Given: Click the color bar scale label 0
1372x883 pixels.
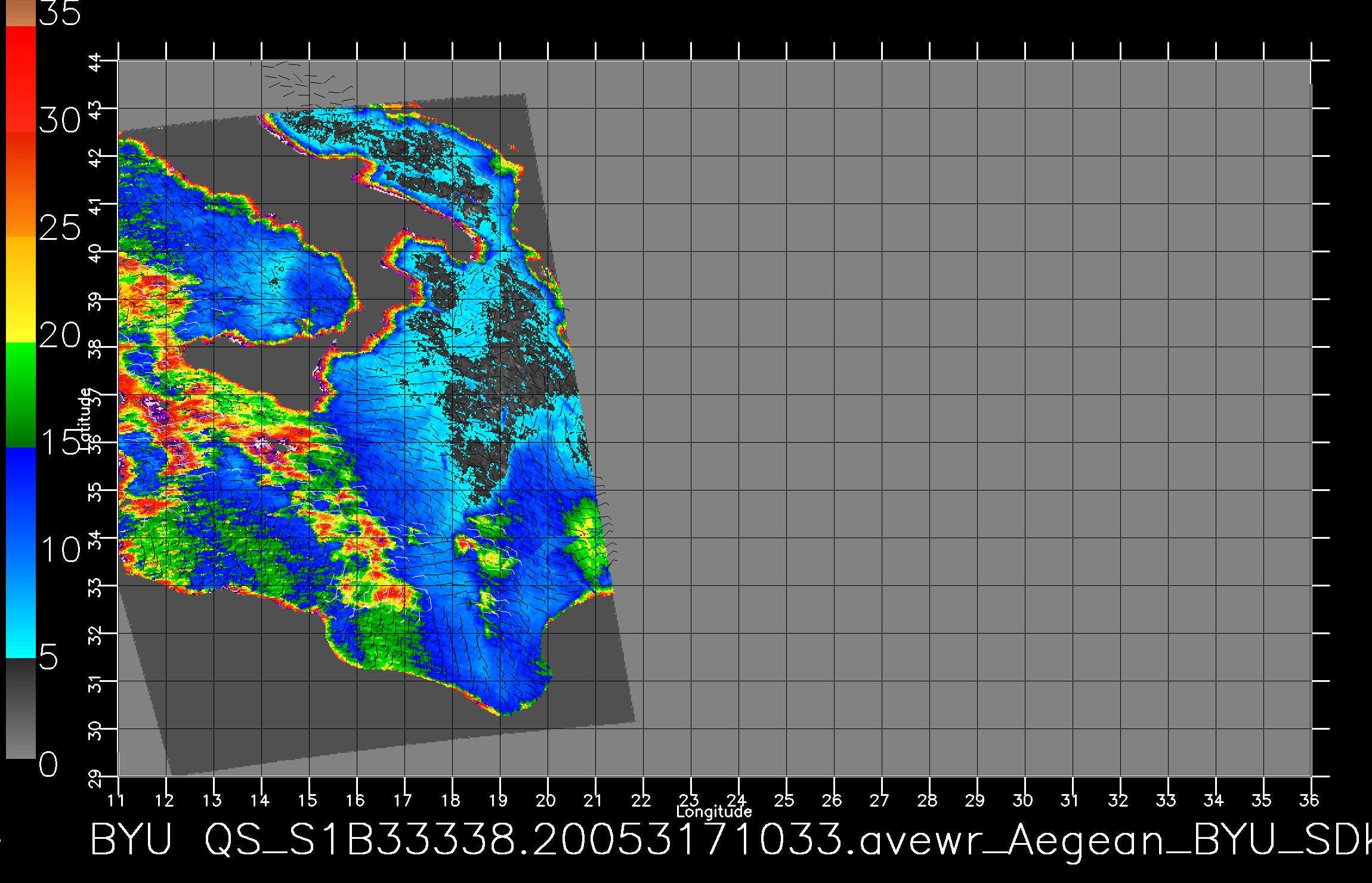Looking at the screenshot, I should 49,764.
